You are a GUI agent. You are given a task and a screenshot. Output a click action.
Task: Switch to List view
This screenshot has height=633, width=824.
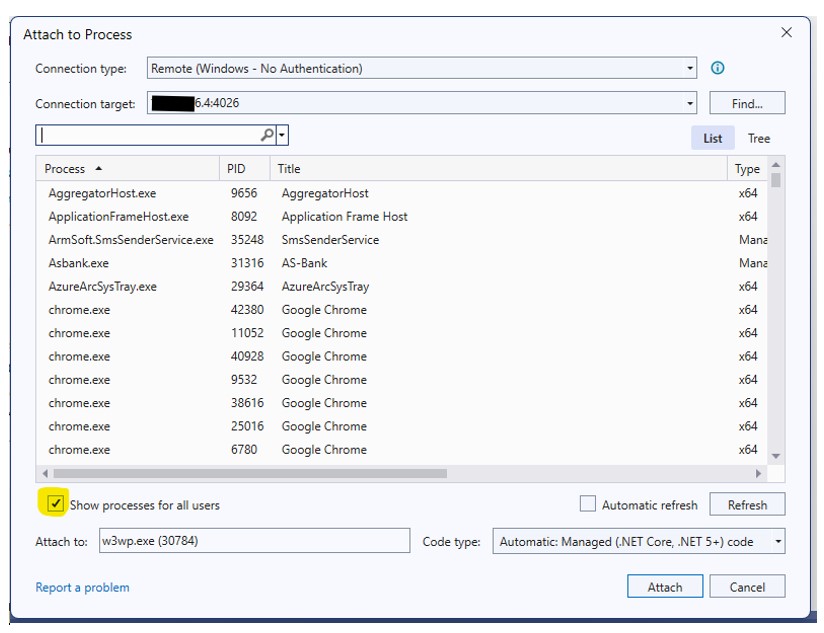(x=712, y=138)
